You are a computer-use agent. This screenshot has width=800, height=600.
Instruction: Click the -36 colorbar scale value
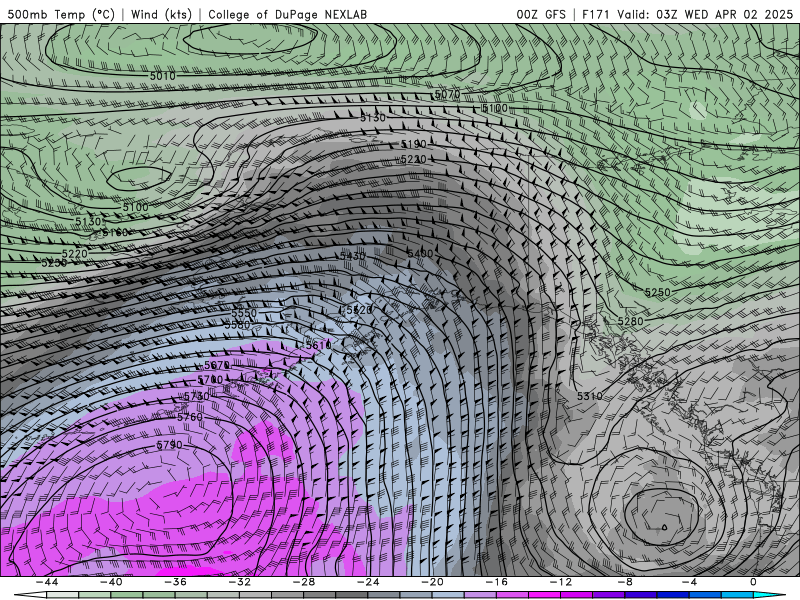176,582
